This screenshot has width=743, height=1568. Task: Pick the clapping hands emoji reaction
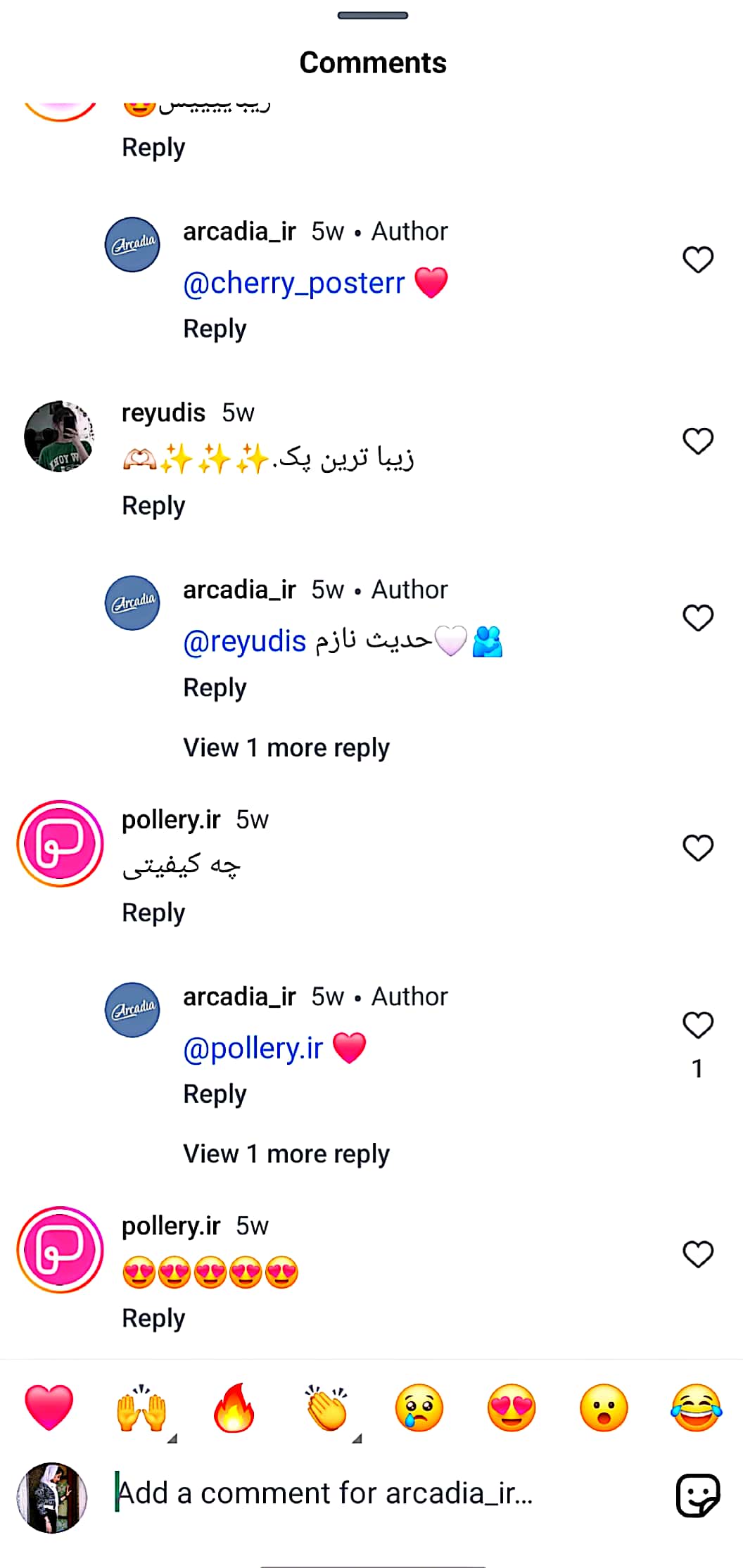point(326,1408)
